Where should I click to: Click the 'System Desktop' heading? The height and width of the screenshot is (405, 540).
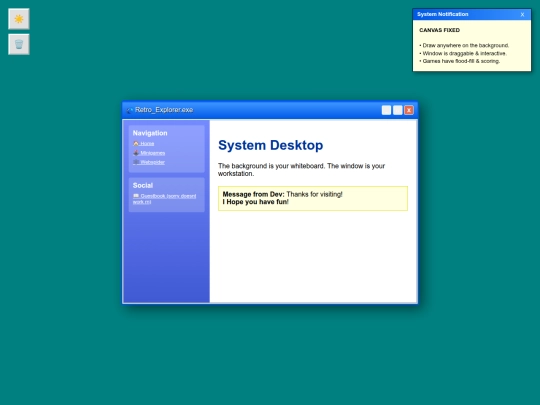click(x=271, y=145)
